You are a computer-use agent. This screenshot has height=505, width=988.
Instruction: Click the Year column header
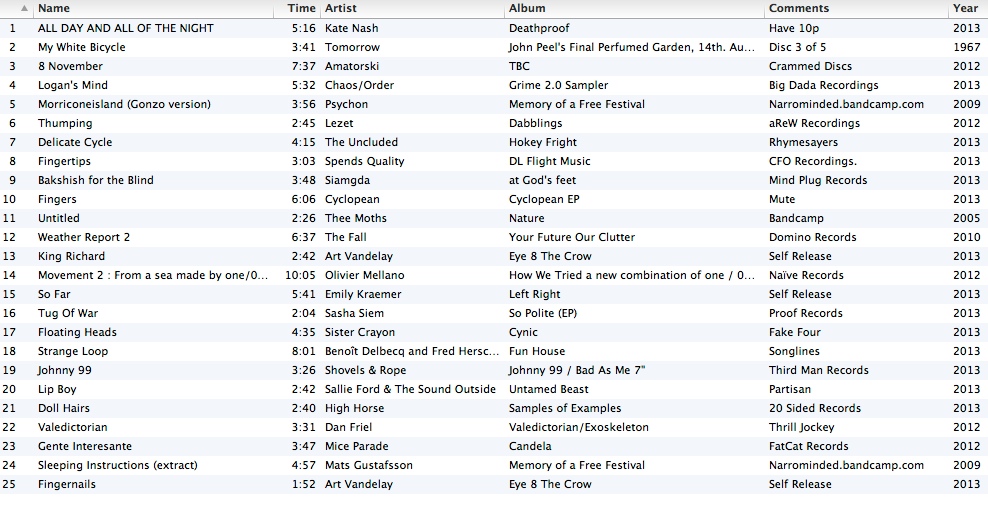click(x=965, y=8)
